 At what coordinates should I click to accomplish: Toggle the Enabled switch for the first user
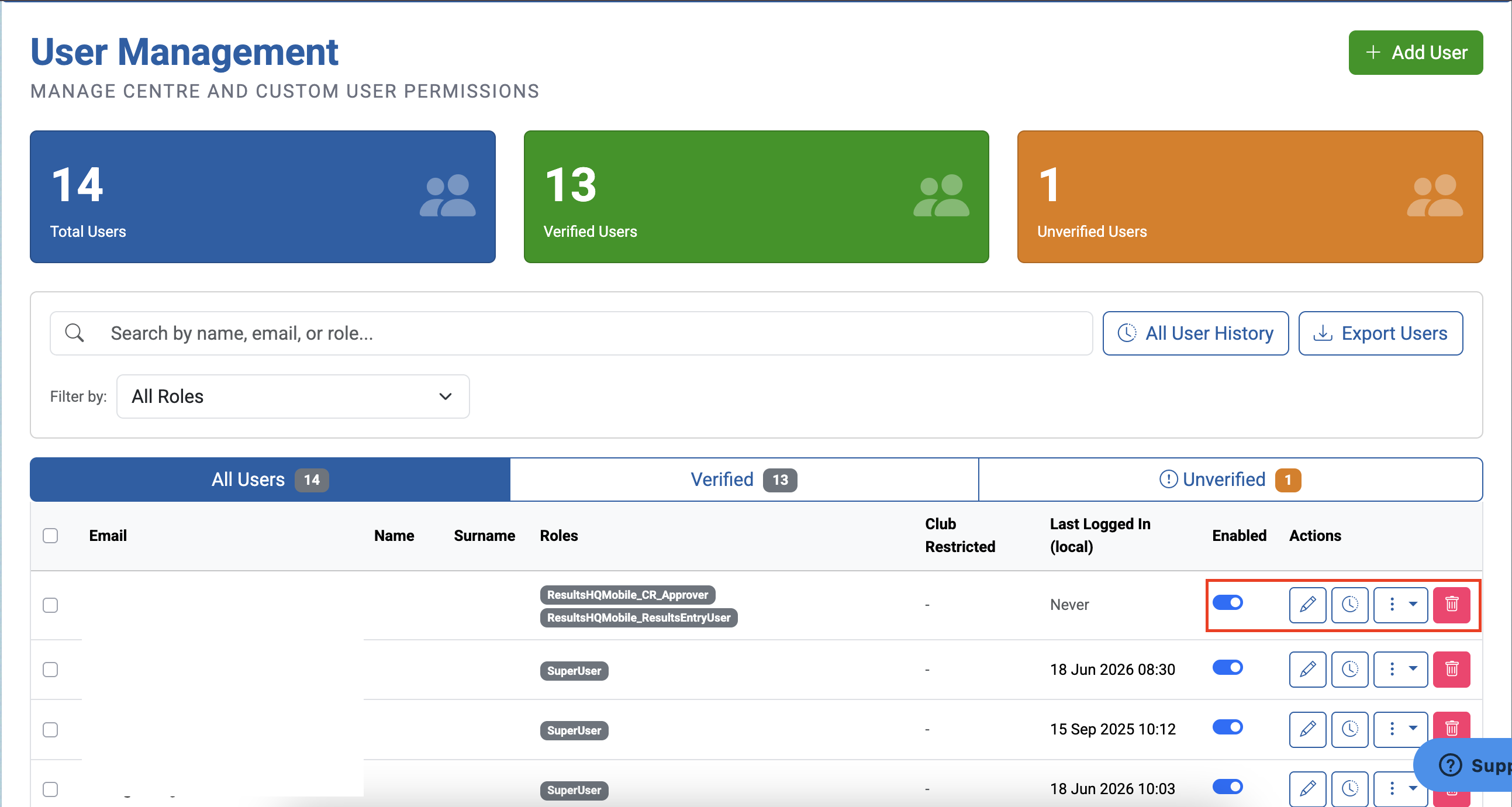pyautogui.click(x=1227, y=603)
